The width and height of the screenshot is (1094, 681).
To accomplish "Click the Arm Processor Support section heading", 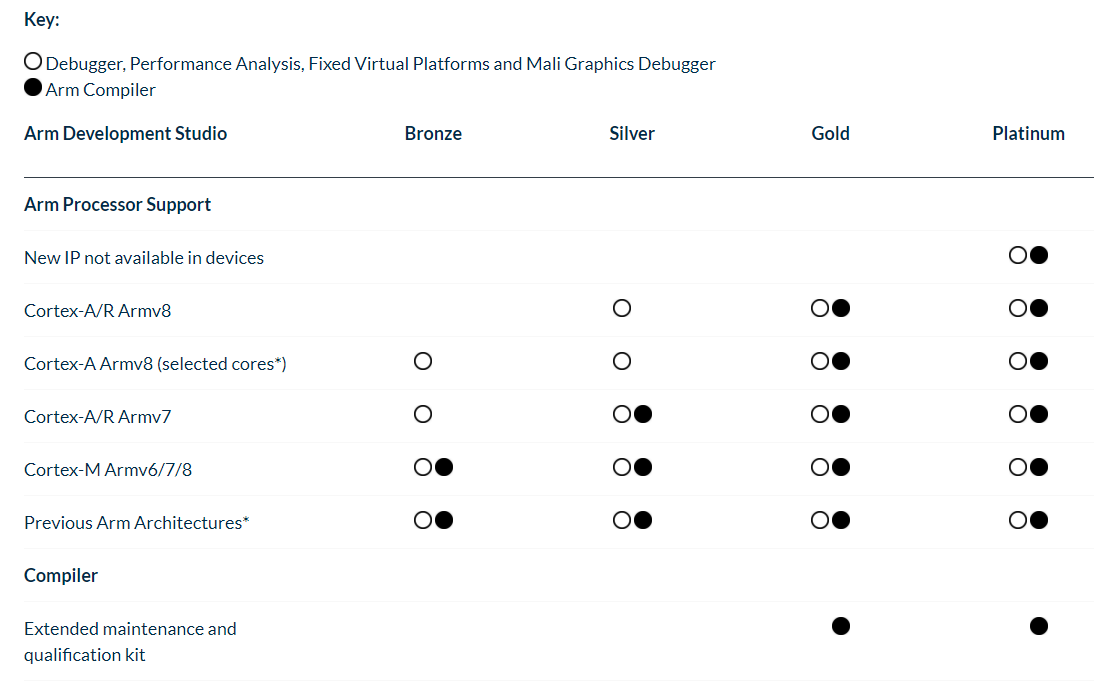I will 118,205.
